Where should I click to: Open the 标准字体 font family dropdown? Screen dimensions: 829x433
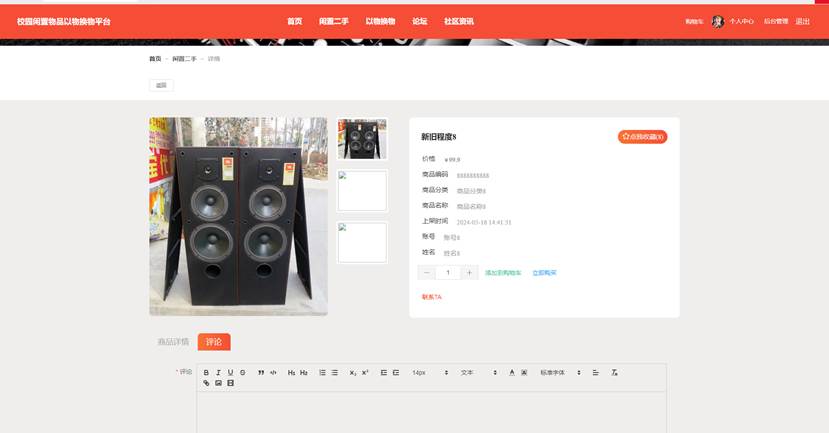point(560,373)
